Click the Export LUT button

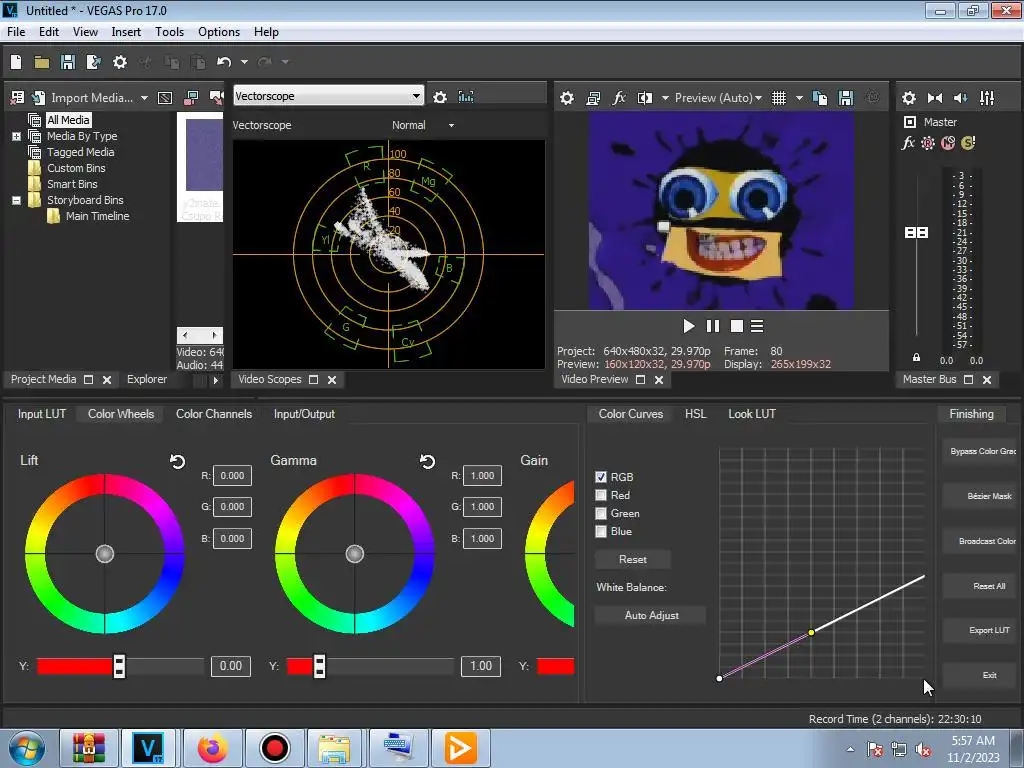(x=982, y=631)
